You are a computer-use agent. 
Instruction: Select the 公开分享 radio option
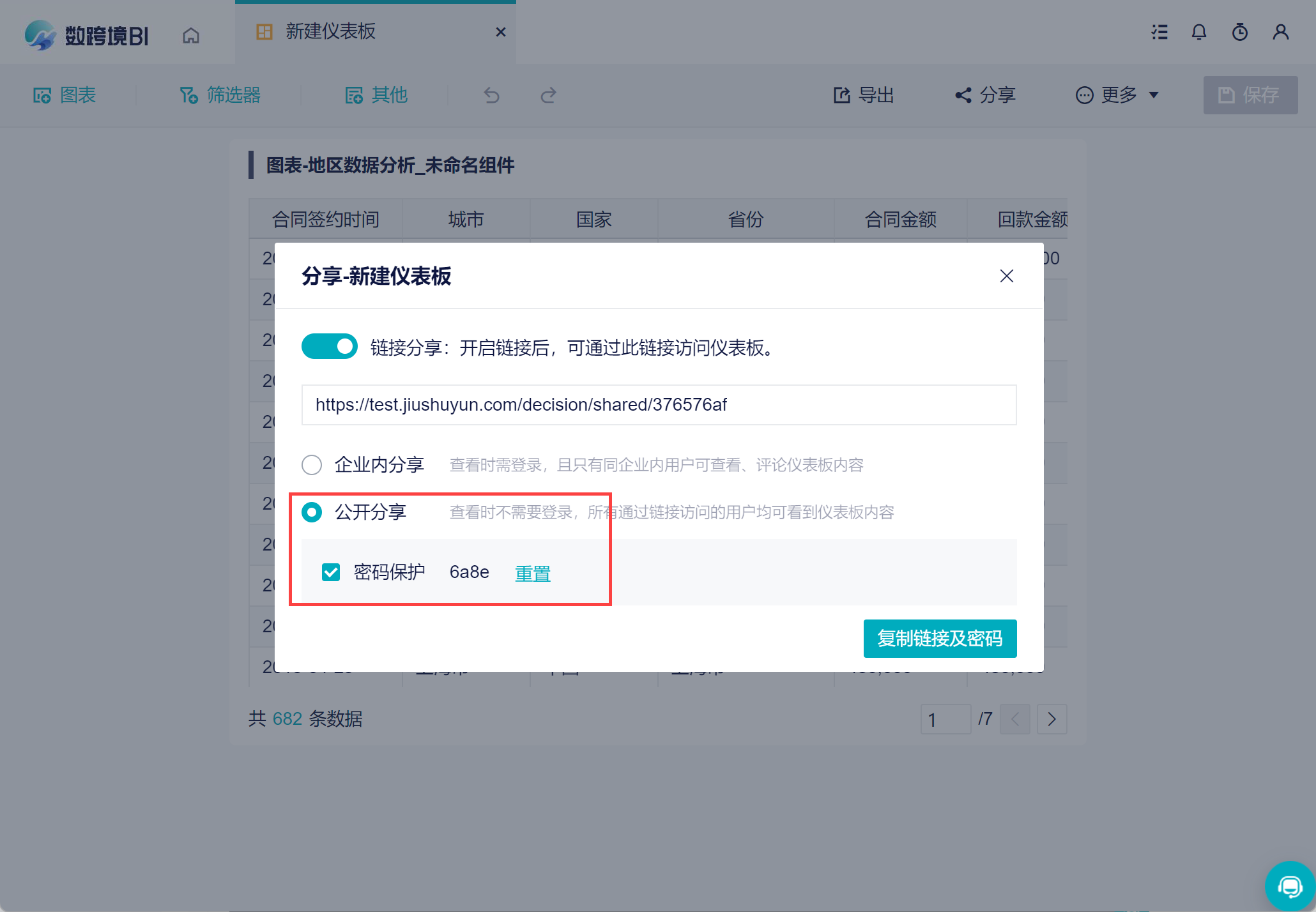click(312, 512)
